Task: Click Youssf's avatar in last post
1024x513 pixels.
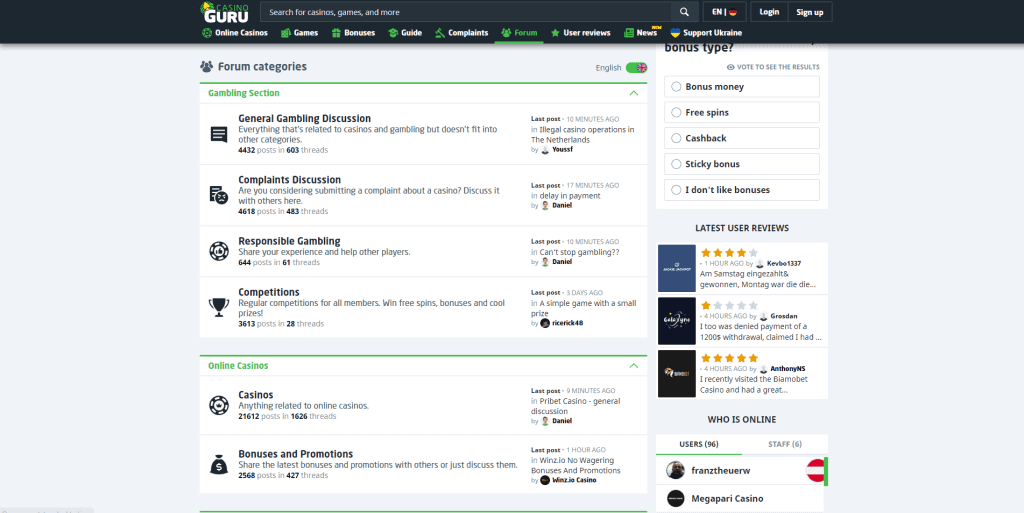Action: pyautogui.click(x=545, y=149)
